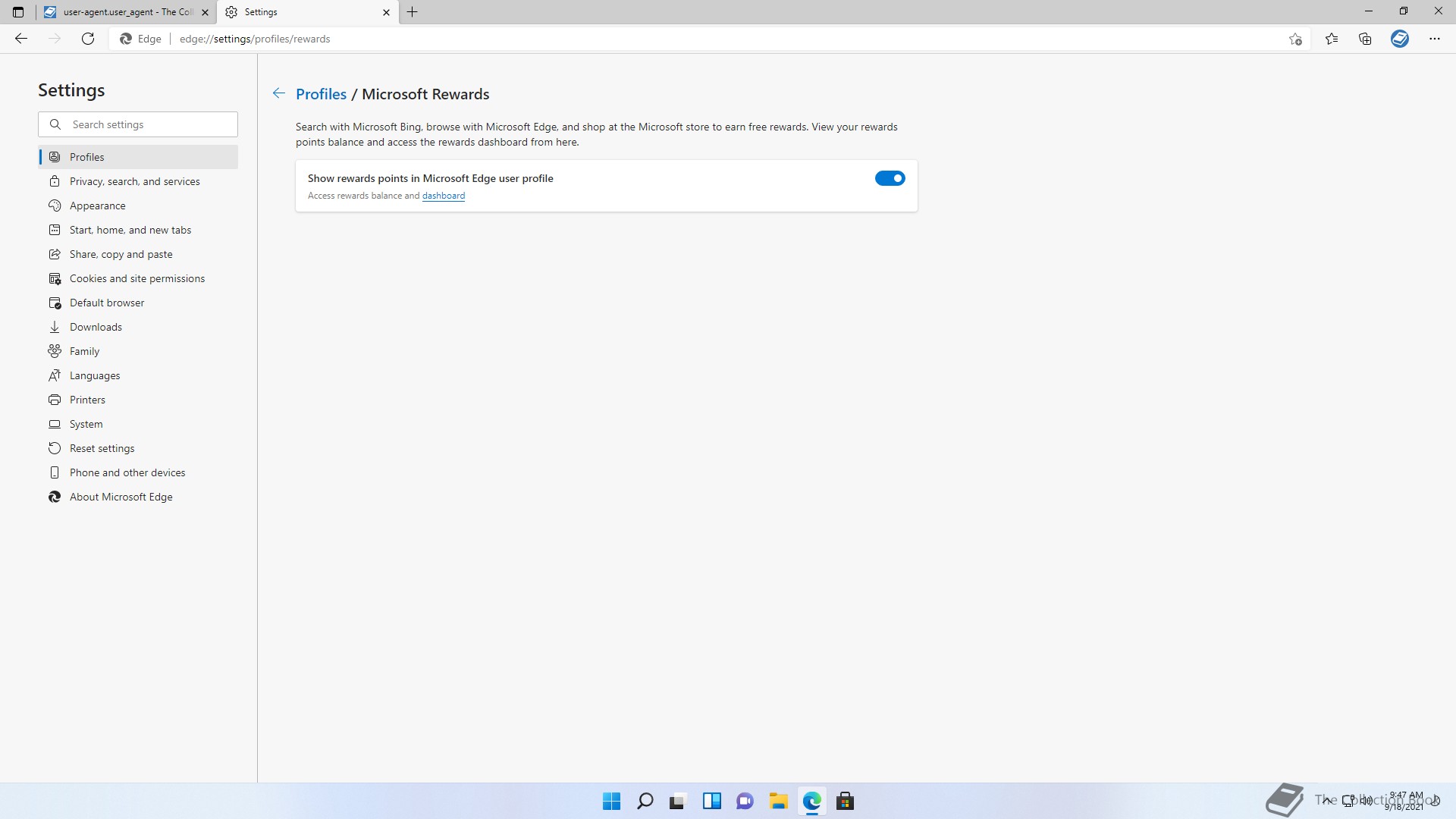Close the user-agent.user_agent tab
Screen dimensions: 1456x819
[x=205, y=12]
